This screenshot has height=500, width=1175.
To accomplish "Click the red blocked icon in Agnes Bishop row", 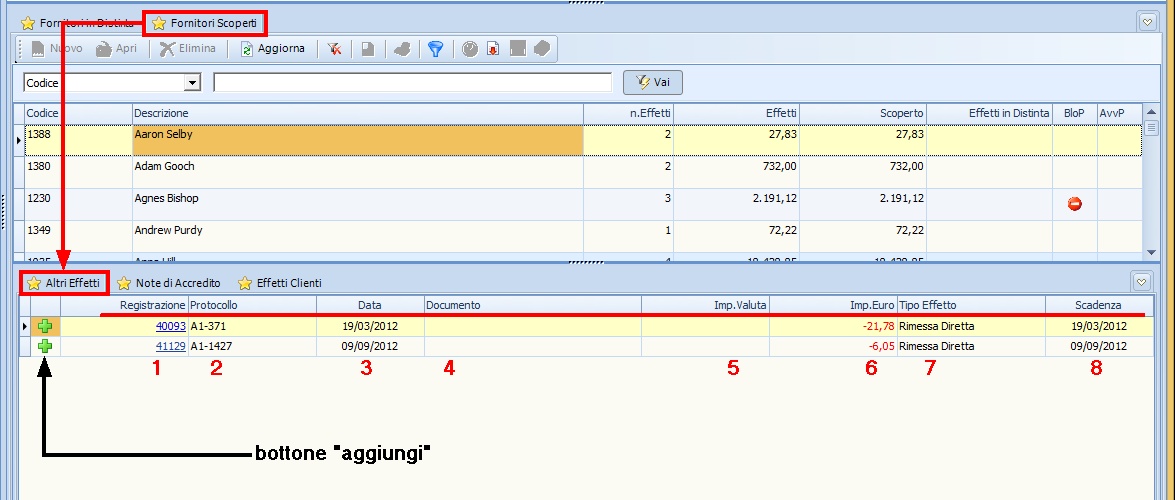I will (x=1075, y=204).
